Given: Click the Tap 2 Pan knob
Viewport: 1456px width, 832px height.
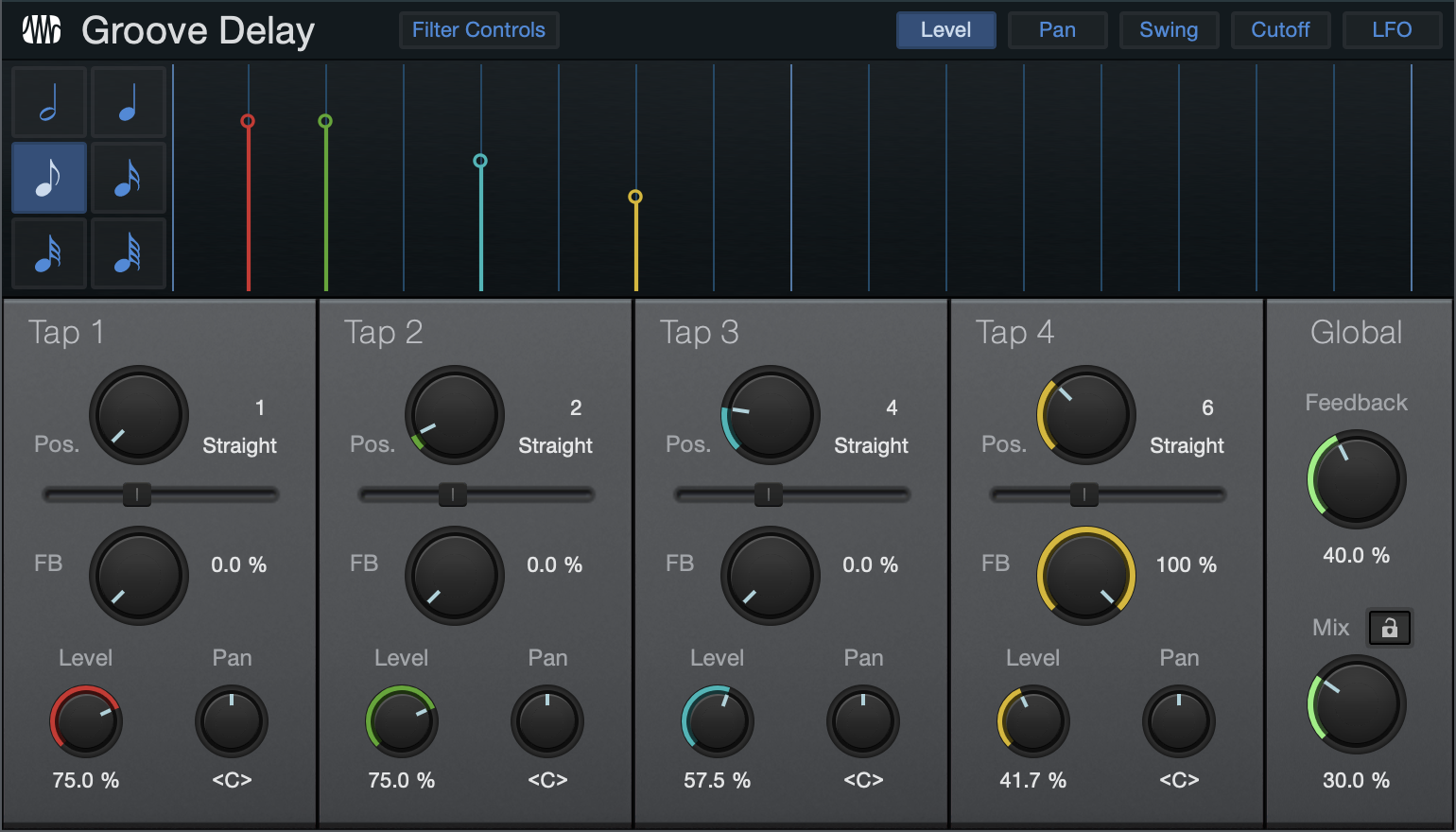Looking at the screenshot, I should [547, 721].
